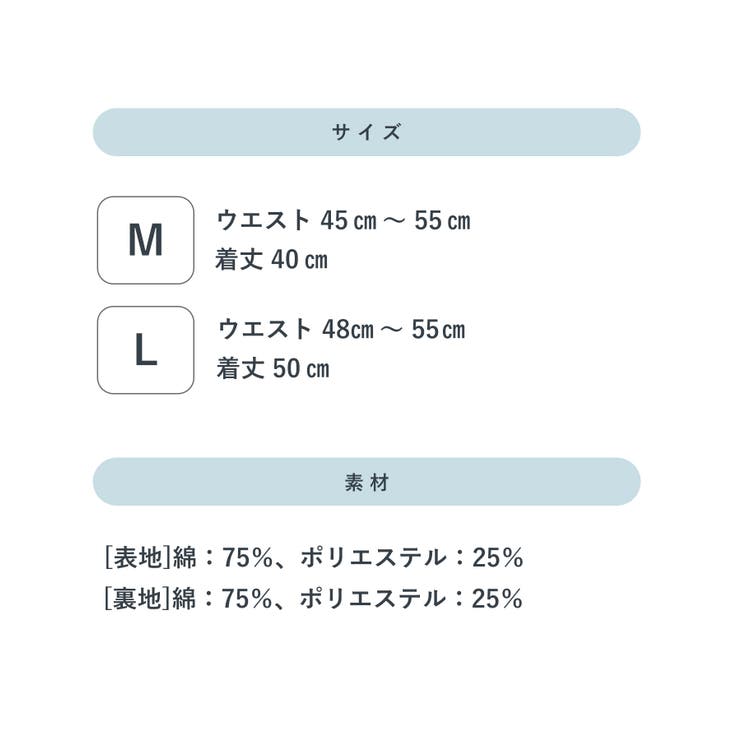Image resolution: width=740 pixels, height=740 pixels.
Task: Click the サイズ title text
Action: click(x=367, y=132)
